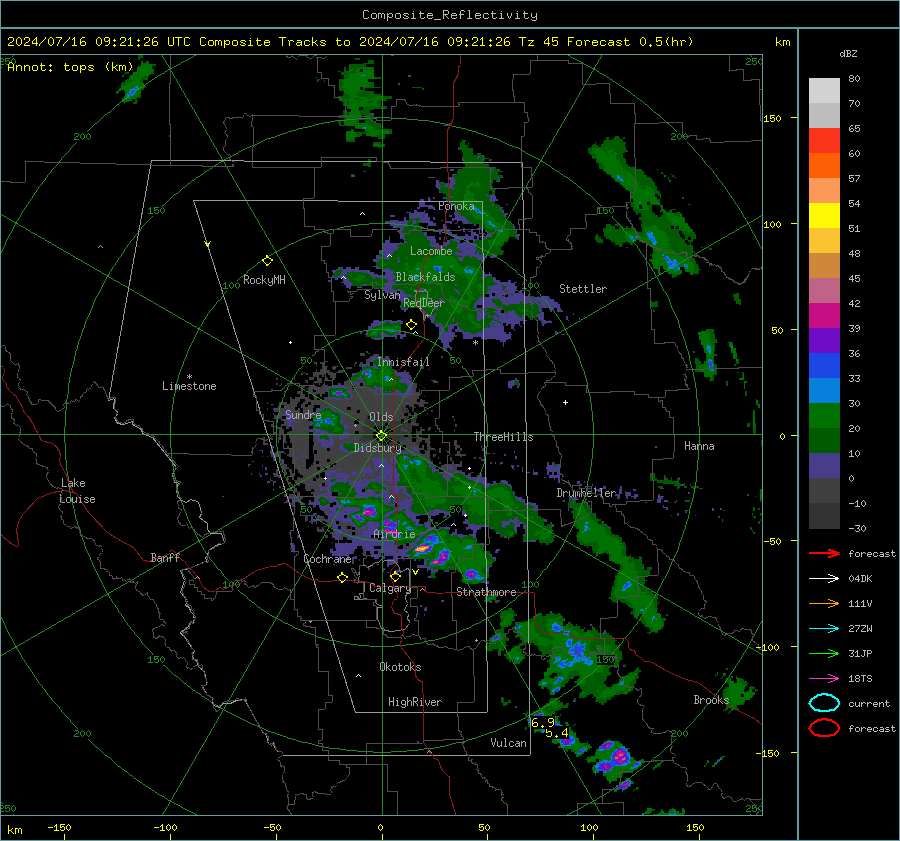Click the 6.9 storm top annotation

[542, 722]
